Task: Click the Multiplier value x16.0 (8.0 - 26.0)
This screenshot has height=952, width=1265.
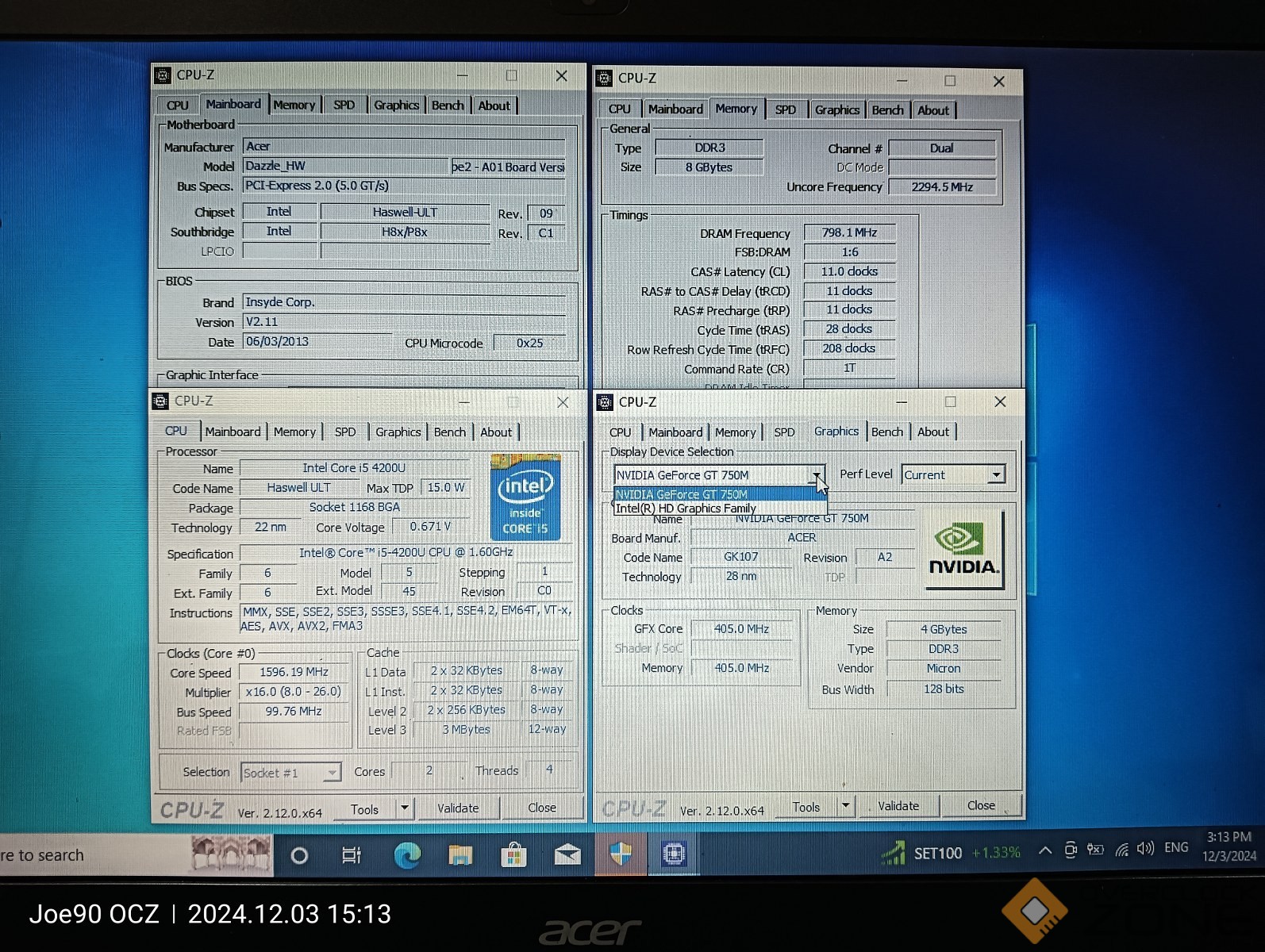Action: (x=294, y=692)
